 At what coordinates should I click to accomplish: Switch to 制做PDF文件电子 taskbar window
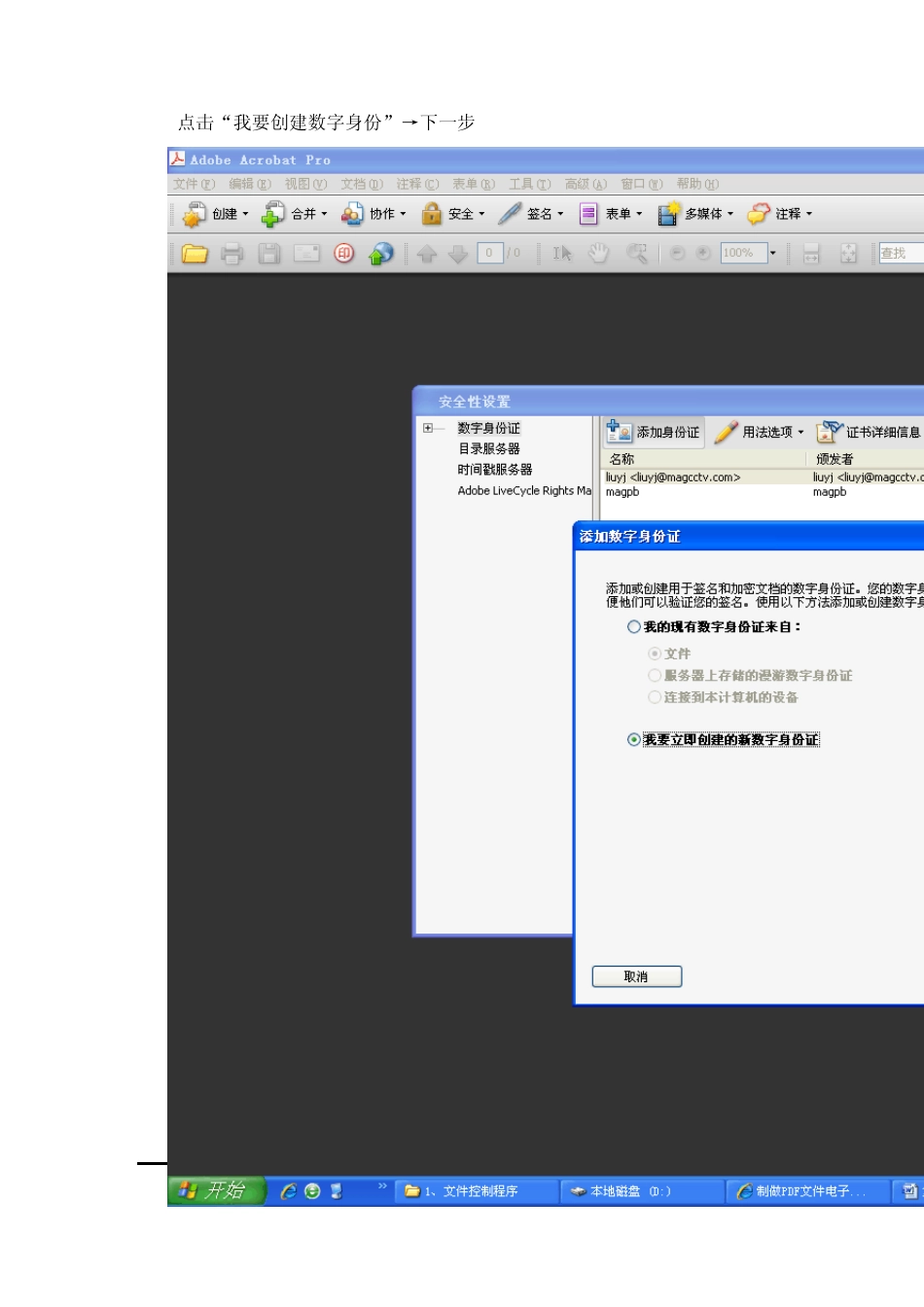(x=808, y=1191)
